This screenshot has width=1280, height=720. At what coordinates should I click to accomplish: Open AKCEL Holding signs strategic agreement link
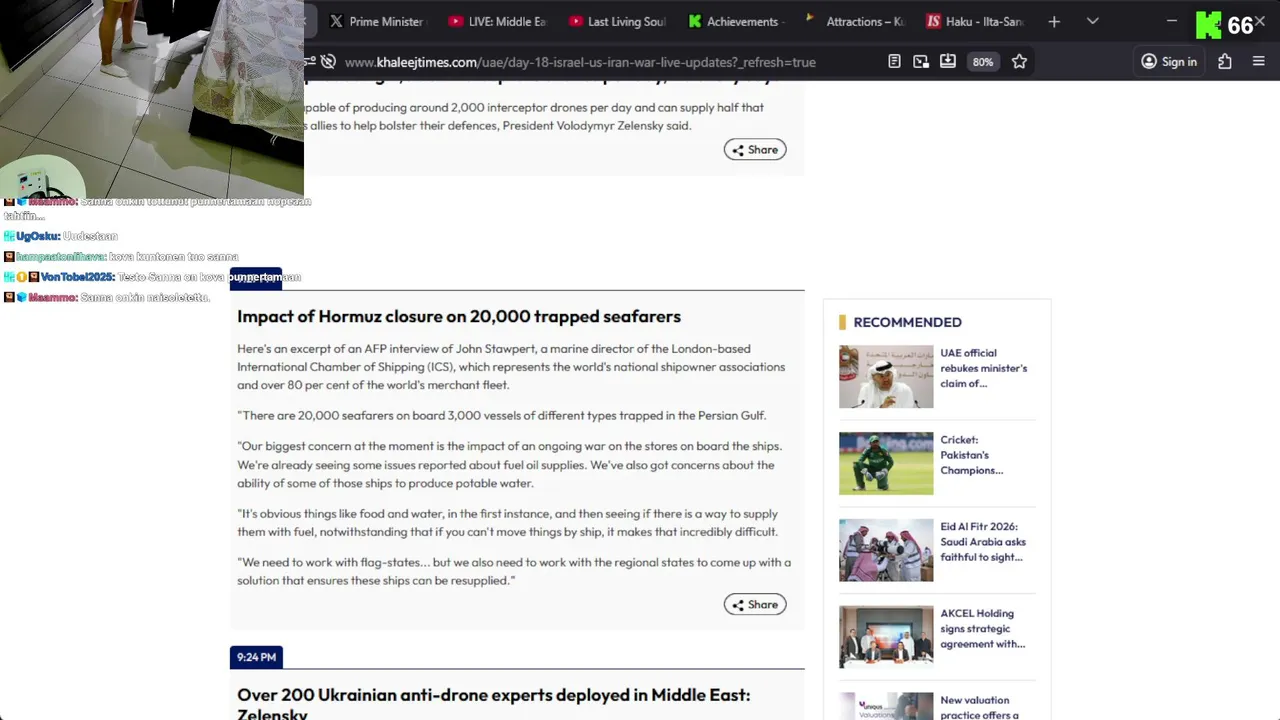982,629
